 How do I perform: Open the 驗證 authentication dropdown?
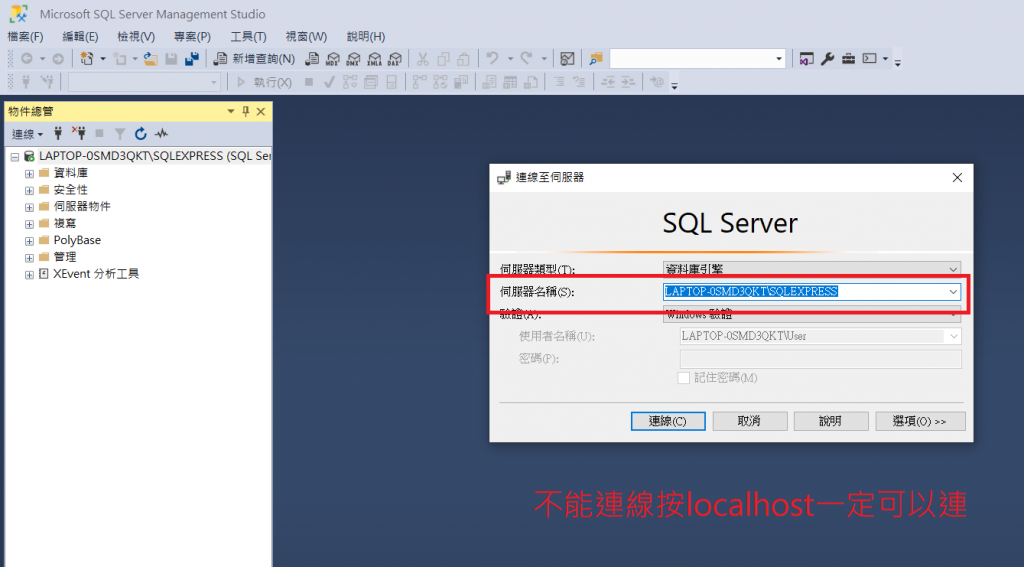953,314
